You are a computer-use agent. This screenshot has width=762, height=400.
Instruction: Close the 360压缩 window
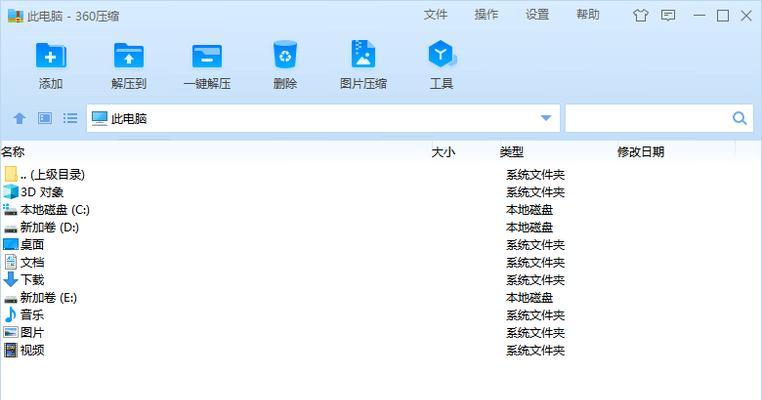[x=746, y=16]
